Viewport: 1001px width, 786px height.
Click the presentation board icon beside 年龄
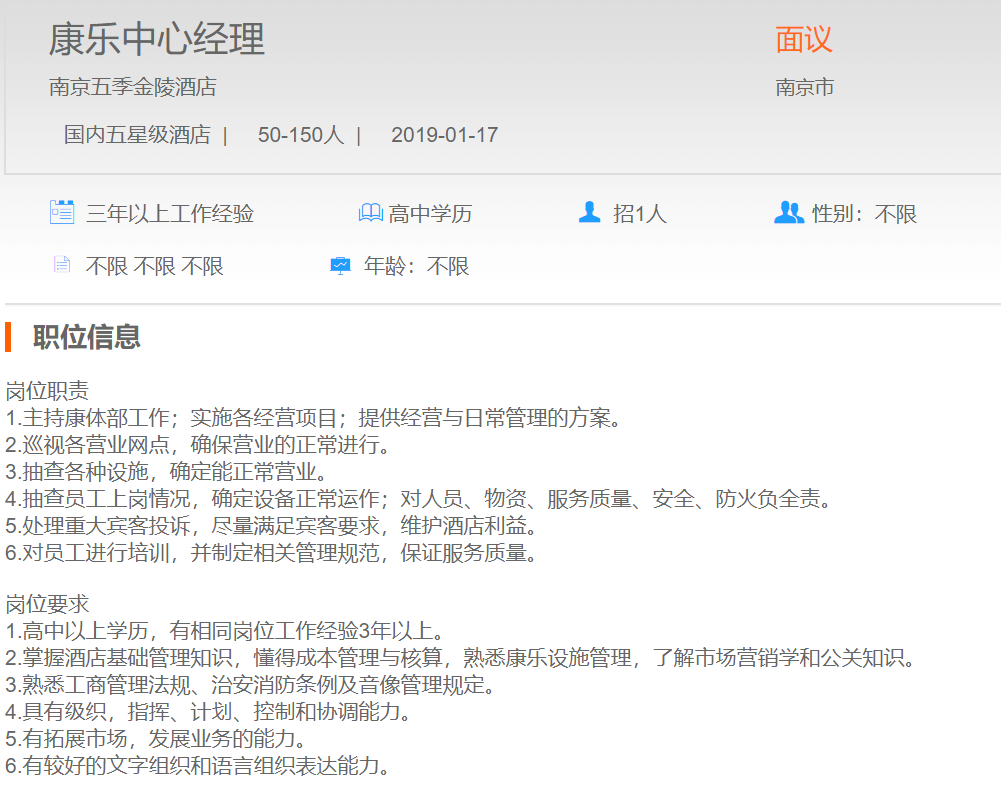pyautogui.click(x=341, y=265)
